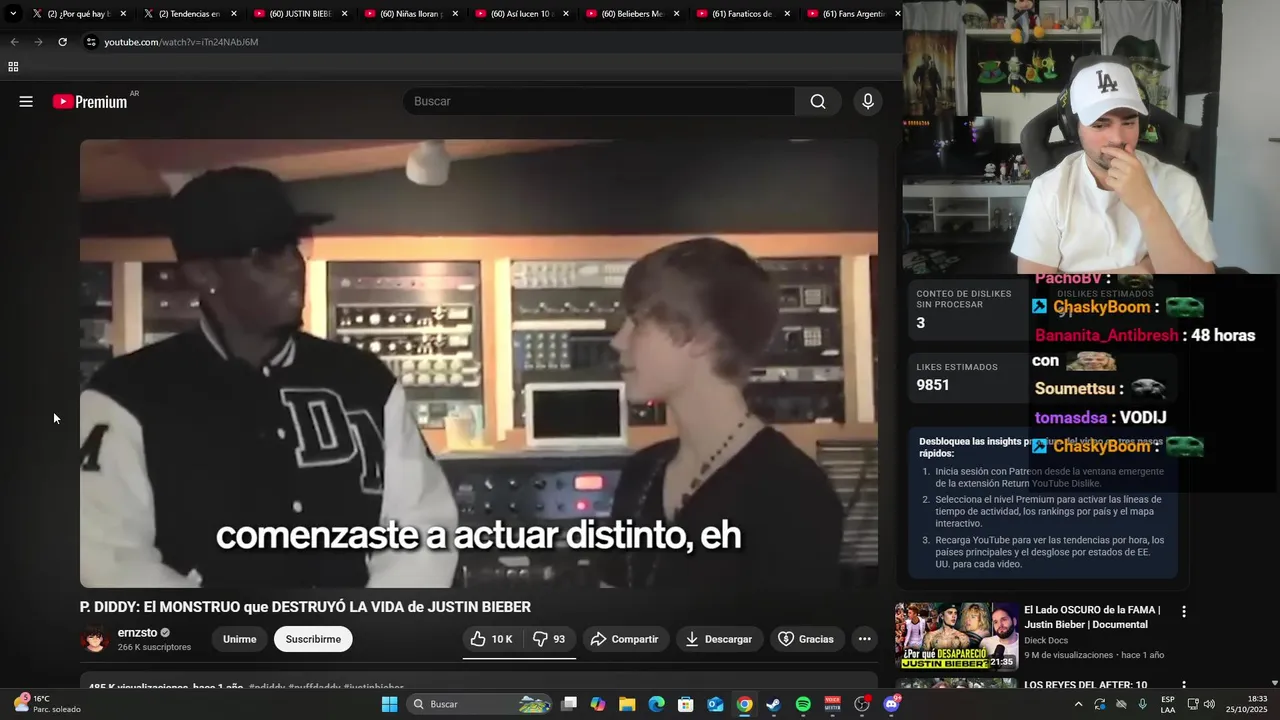Send thanks using Gracias button
The image size is (1280, 720).
pos(806,639)
